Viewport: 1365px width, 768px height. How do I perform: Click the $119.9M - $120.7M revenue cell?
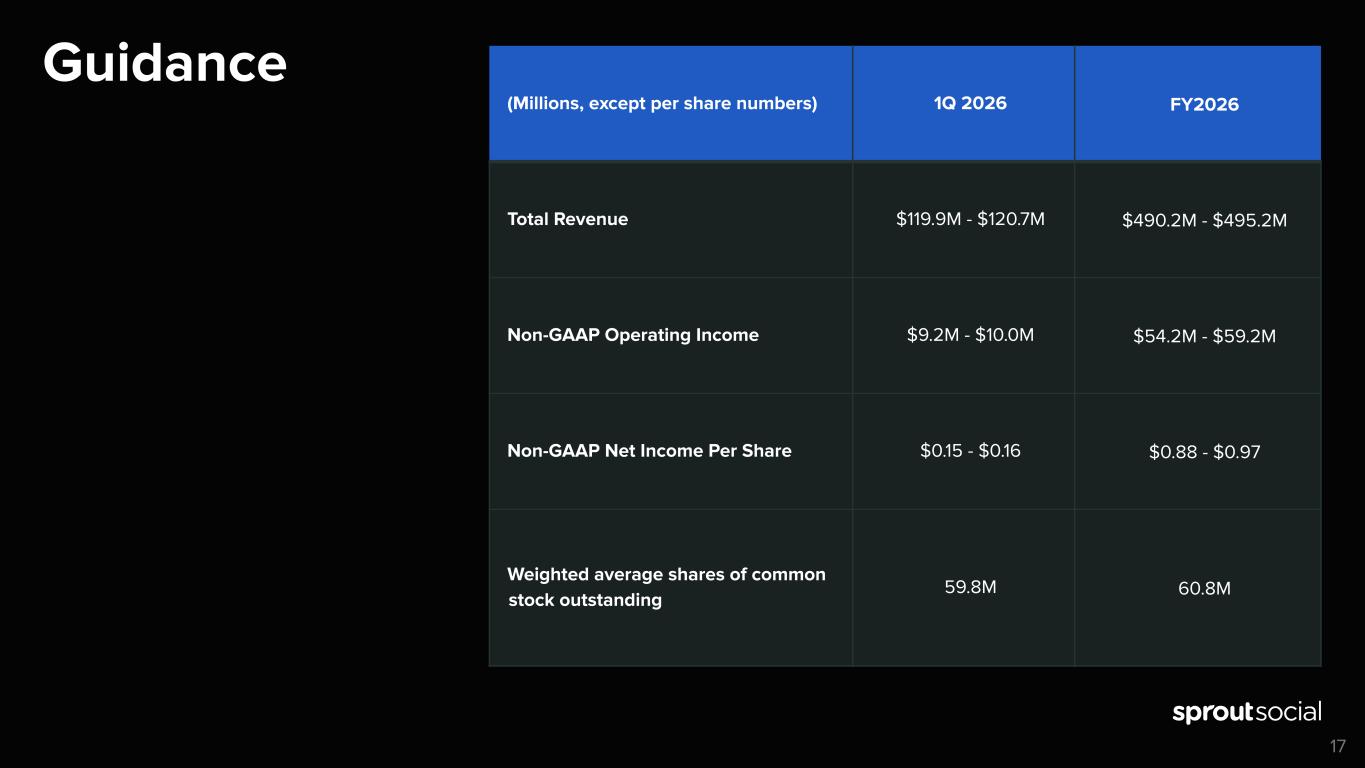(970, 219)
